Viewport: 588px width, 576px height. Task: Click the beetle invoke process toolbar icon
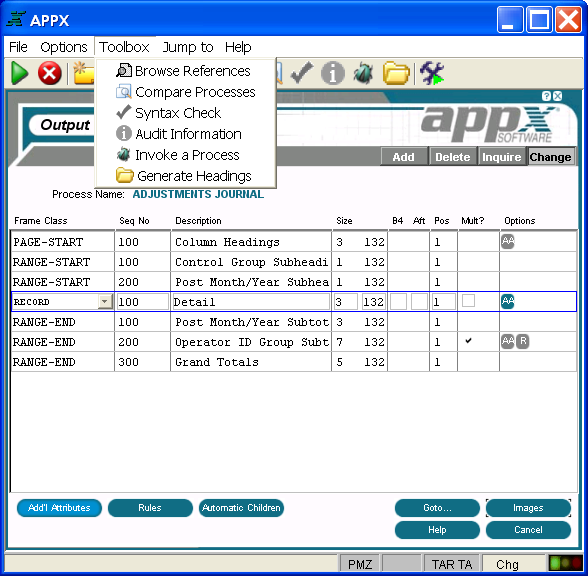(x=363, y=73)
